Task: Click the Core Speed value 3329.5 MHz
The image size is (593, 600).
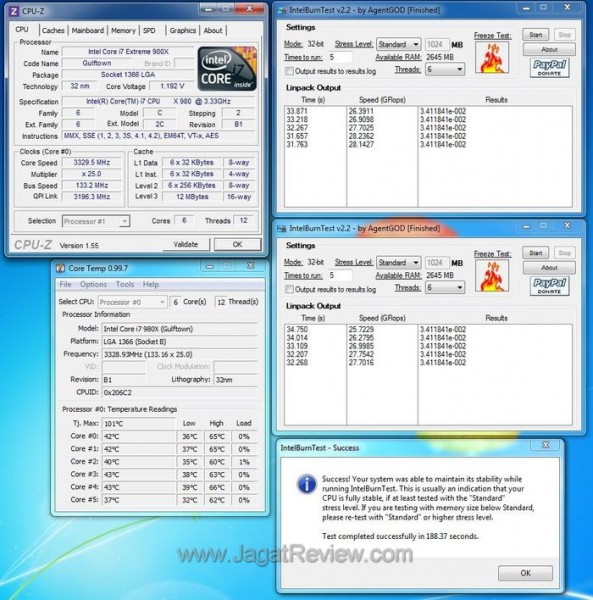Action: (91, 163)
